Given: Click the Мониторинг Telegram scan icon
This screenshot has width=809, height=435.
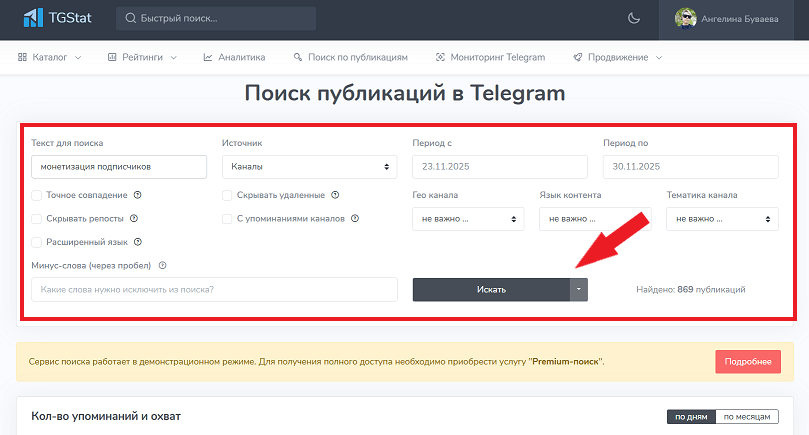Looking at the screenshot, I should tap(440, 57).
